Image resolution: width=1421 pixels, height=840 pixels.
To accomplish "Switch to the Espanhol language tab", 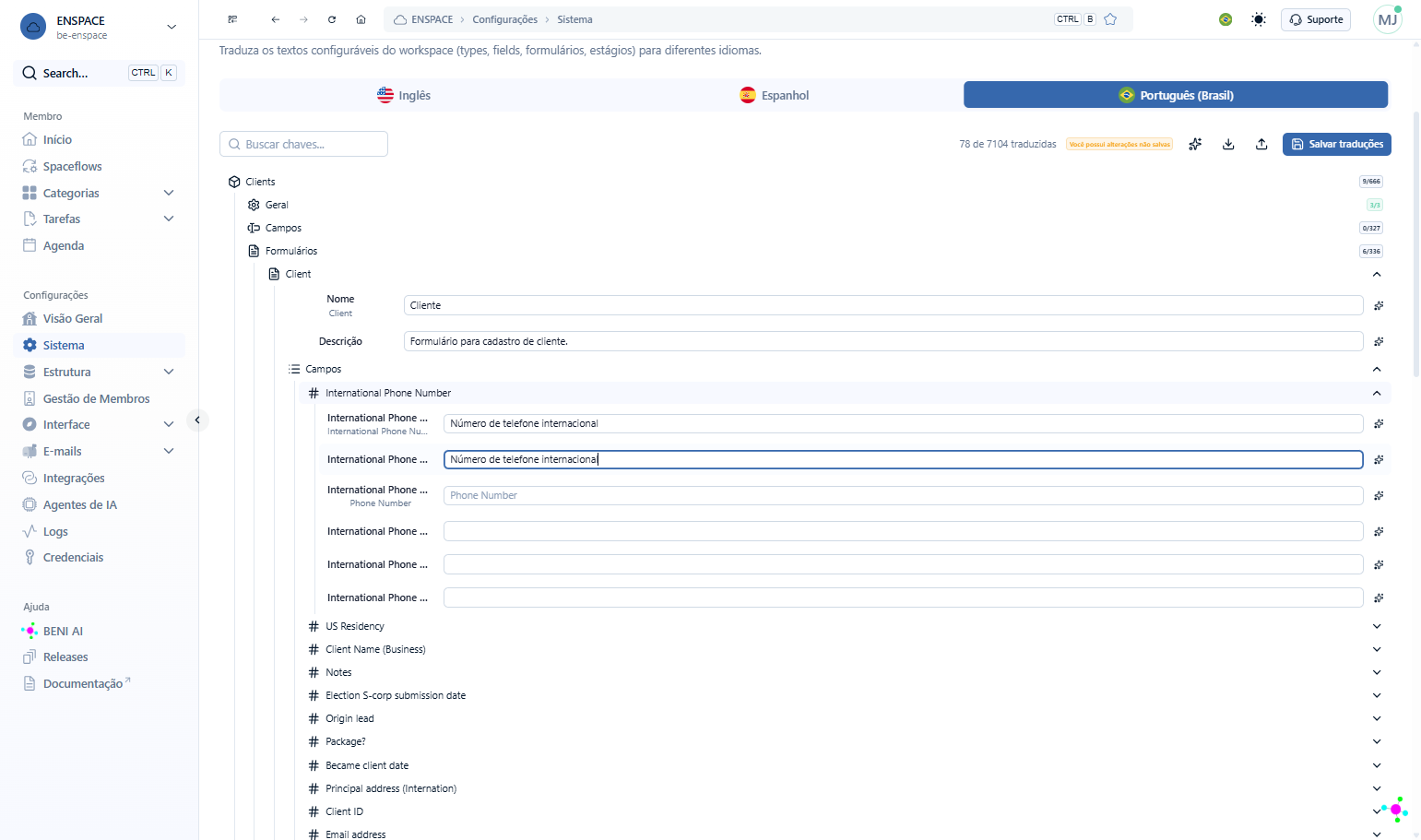I will pyautogui.click(x=775, y=95).
